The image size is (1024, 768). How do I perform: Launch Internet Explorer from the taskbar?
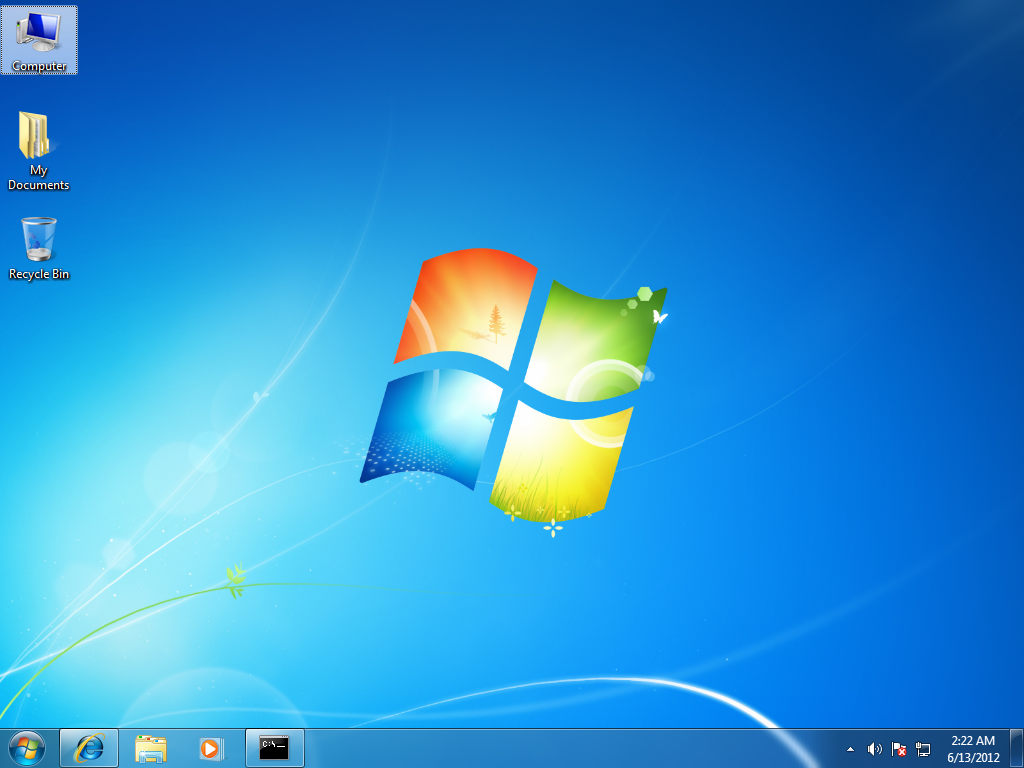pos(89,747)
